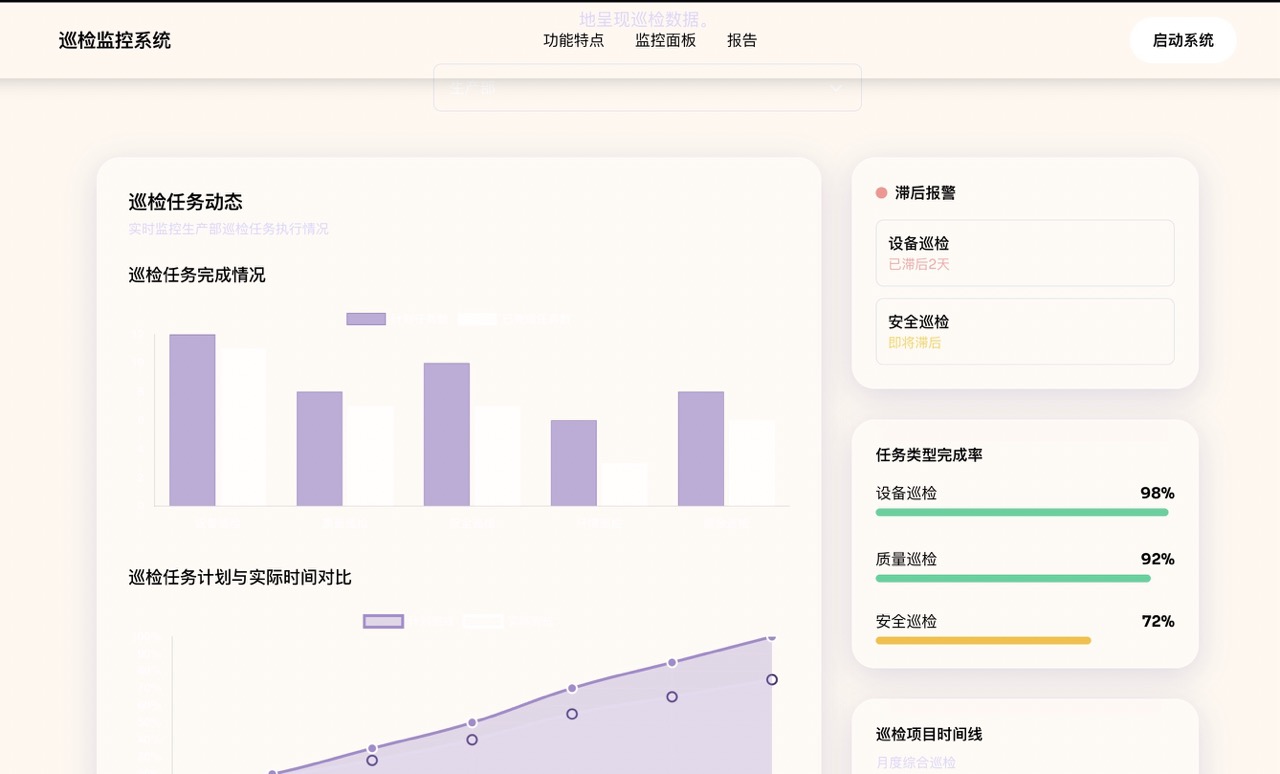Screen dimensions: 1280x774
Task: Open the department dropdown below the header
Action: point(647,90)
